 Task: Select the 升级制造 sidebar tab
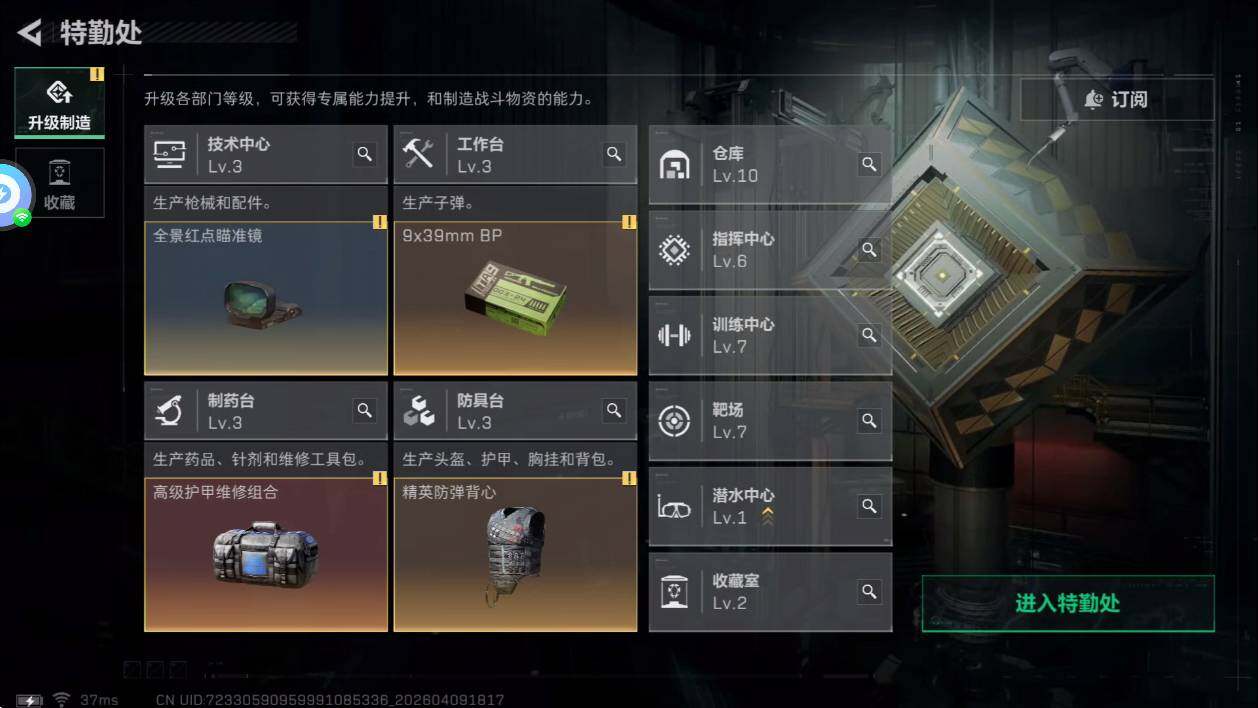(59, 103)
